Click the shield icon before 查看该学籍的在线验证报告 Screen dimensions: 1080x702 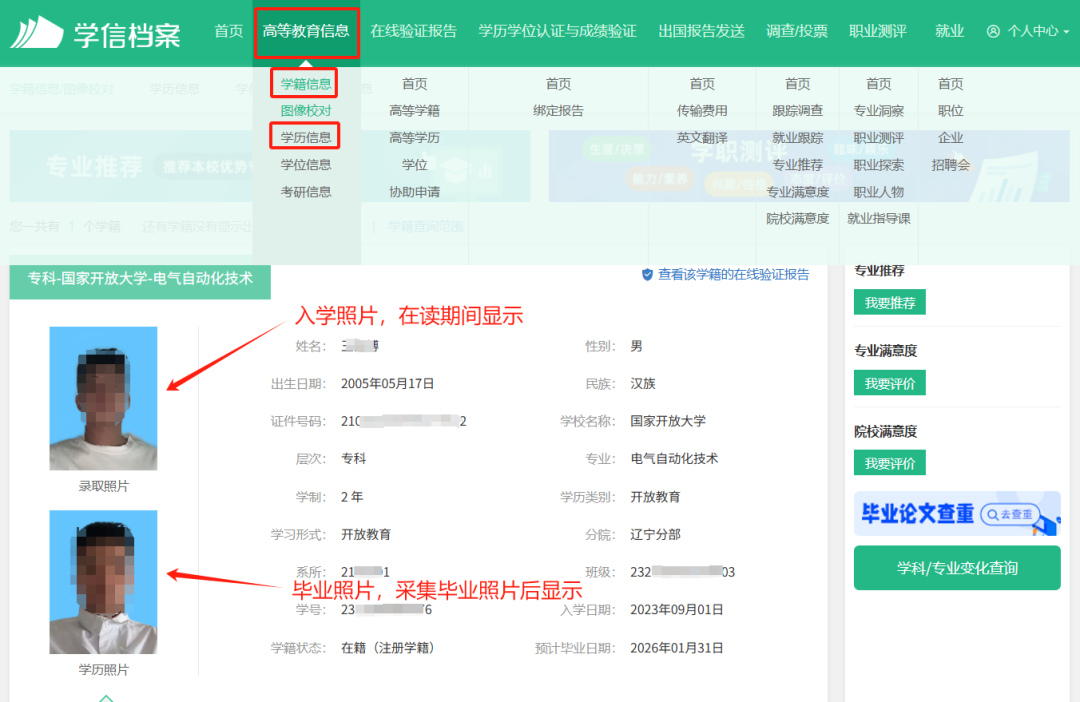(x=647, y=275)
